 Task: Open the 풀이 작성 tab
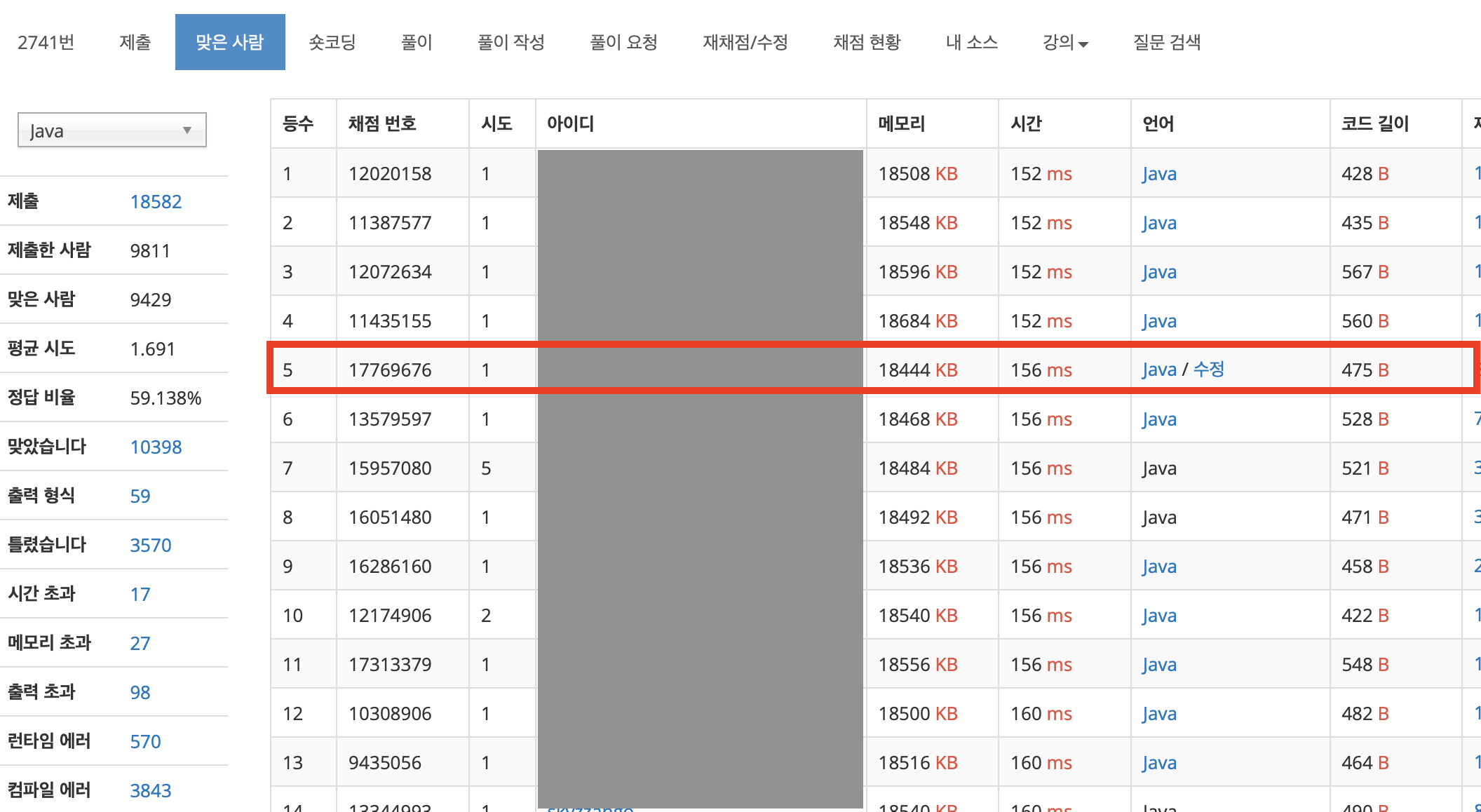pos(510,43)
